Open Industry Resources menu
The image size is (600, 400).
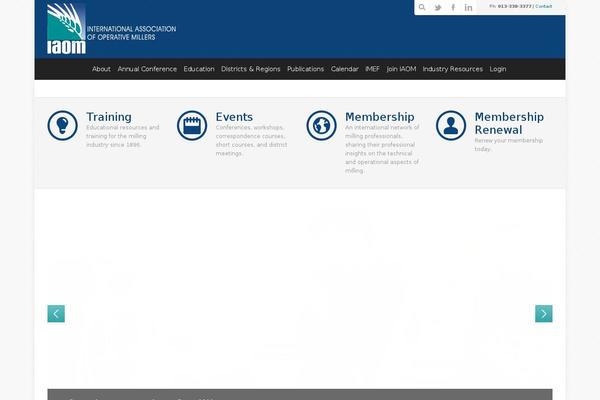coord(453,69)
